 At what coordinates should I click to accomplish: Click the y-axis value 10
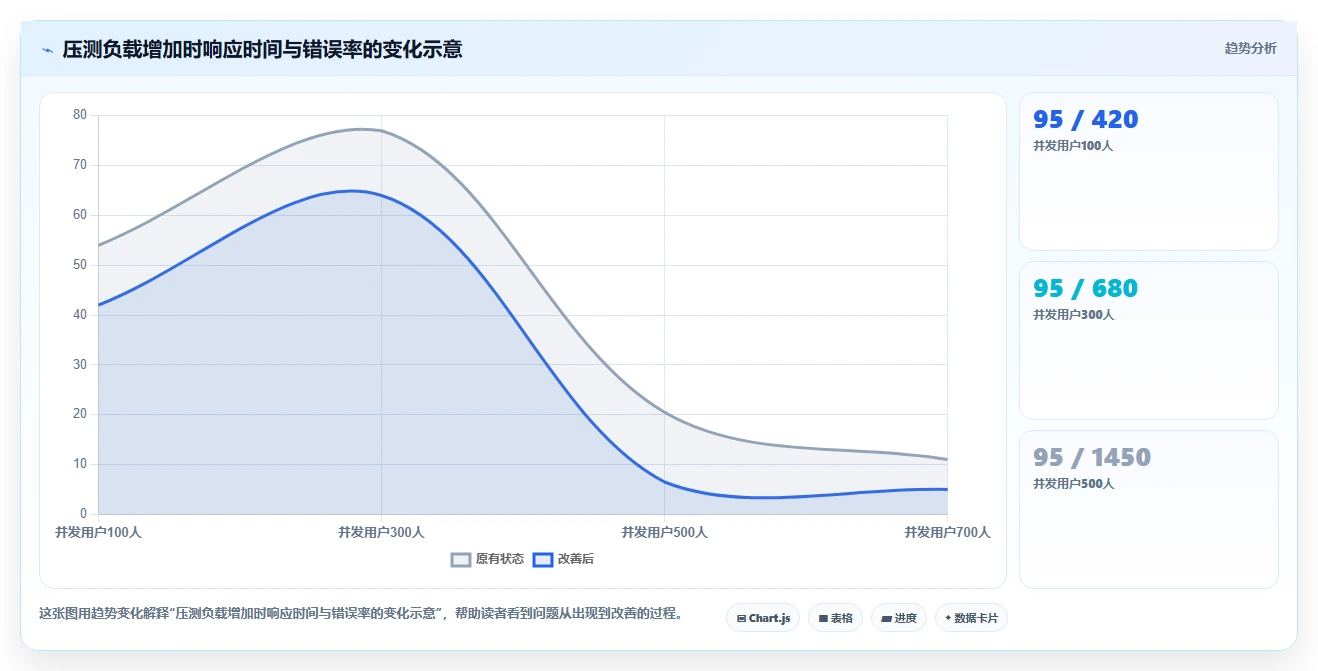click(x=80, y=464)
